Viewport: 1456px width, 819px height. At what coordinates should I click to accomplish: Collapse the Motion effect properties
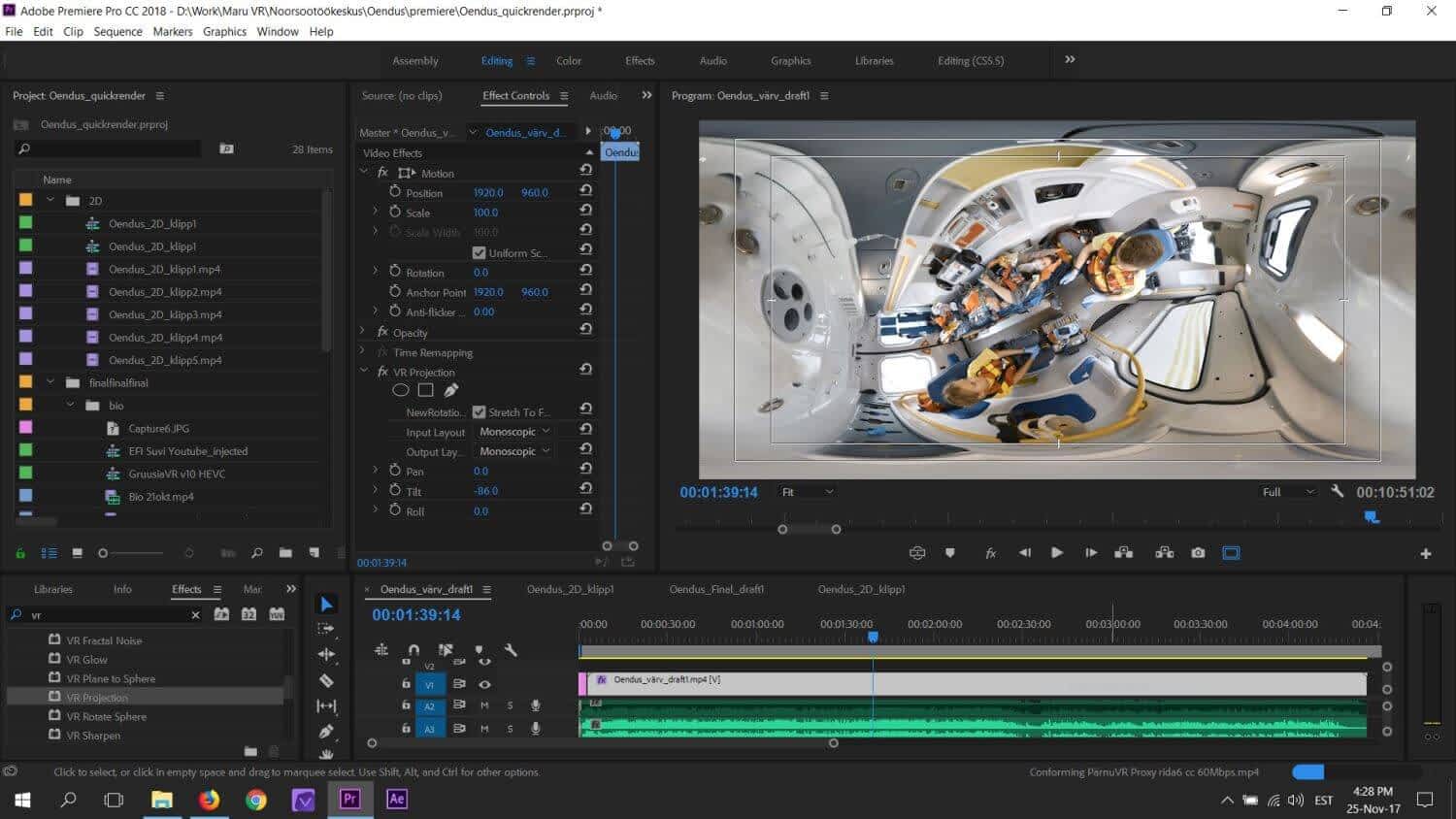pos(364,172)
